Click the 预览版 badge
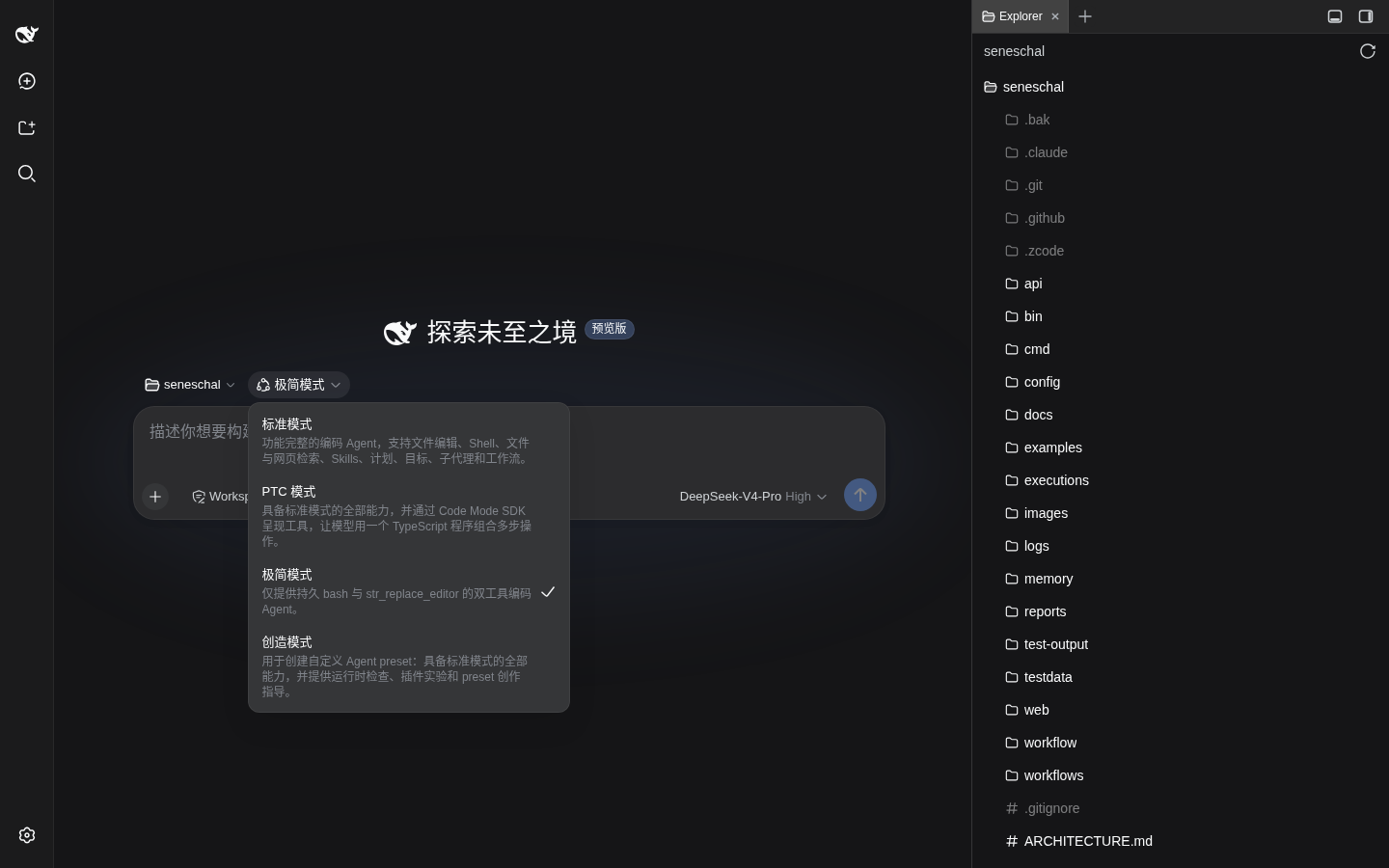 [610, 329]
